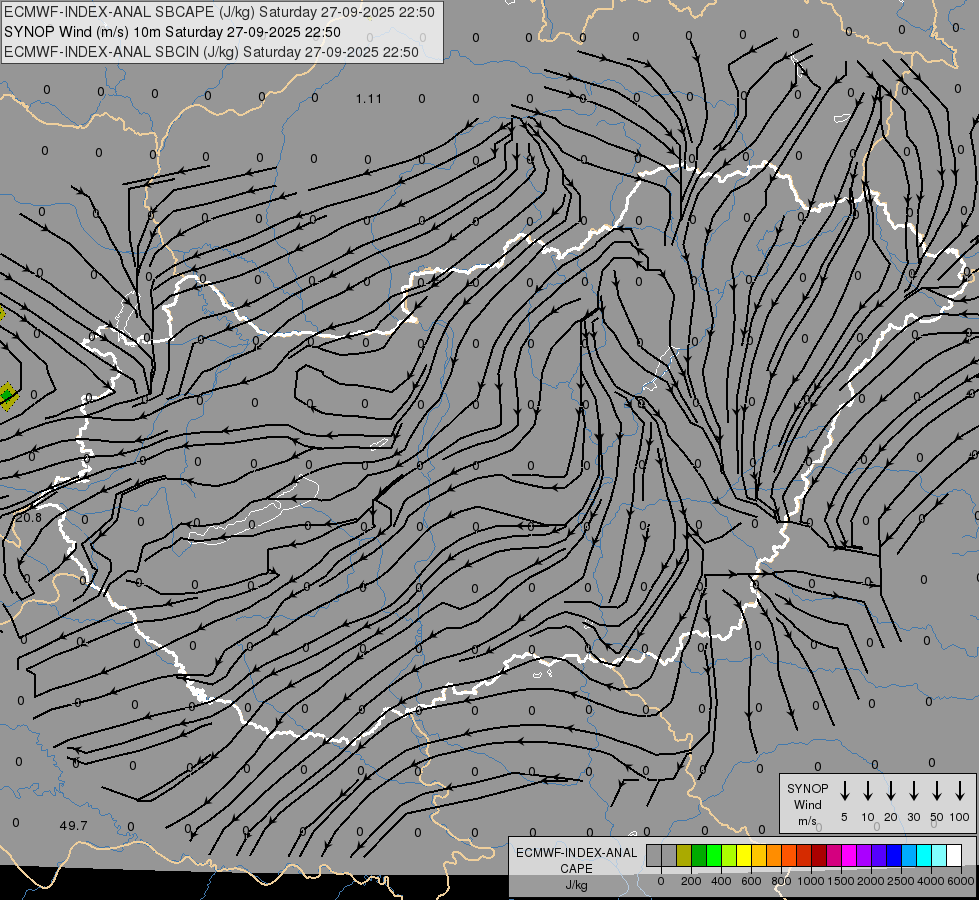Image resolution: width=979 pixels, height=900 pixels.
Task: Click the 100 m/s wind arrow in the legend
Action: (x=960, y=790)
